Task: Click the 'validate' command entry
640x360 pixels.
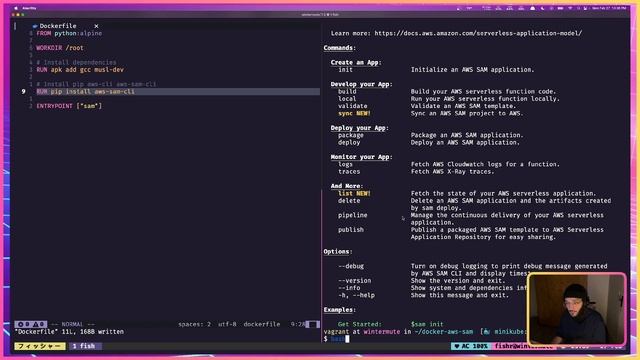Action: [353, 106]
